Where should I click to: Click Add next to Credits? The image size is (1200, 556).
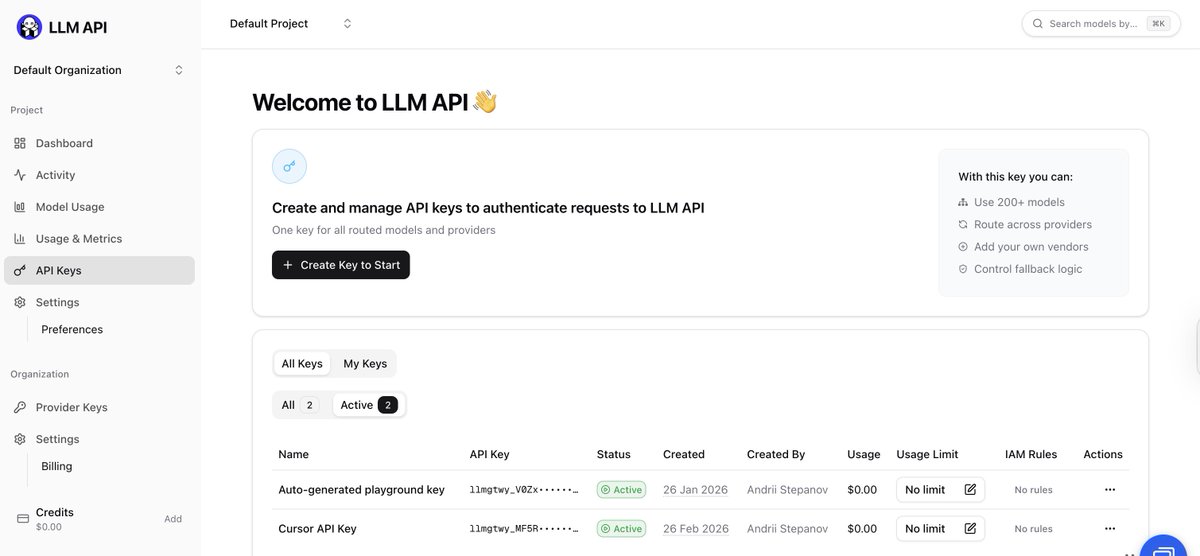click(173, 519)
